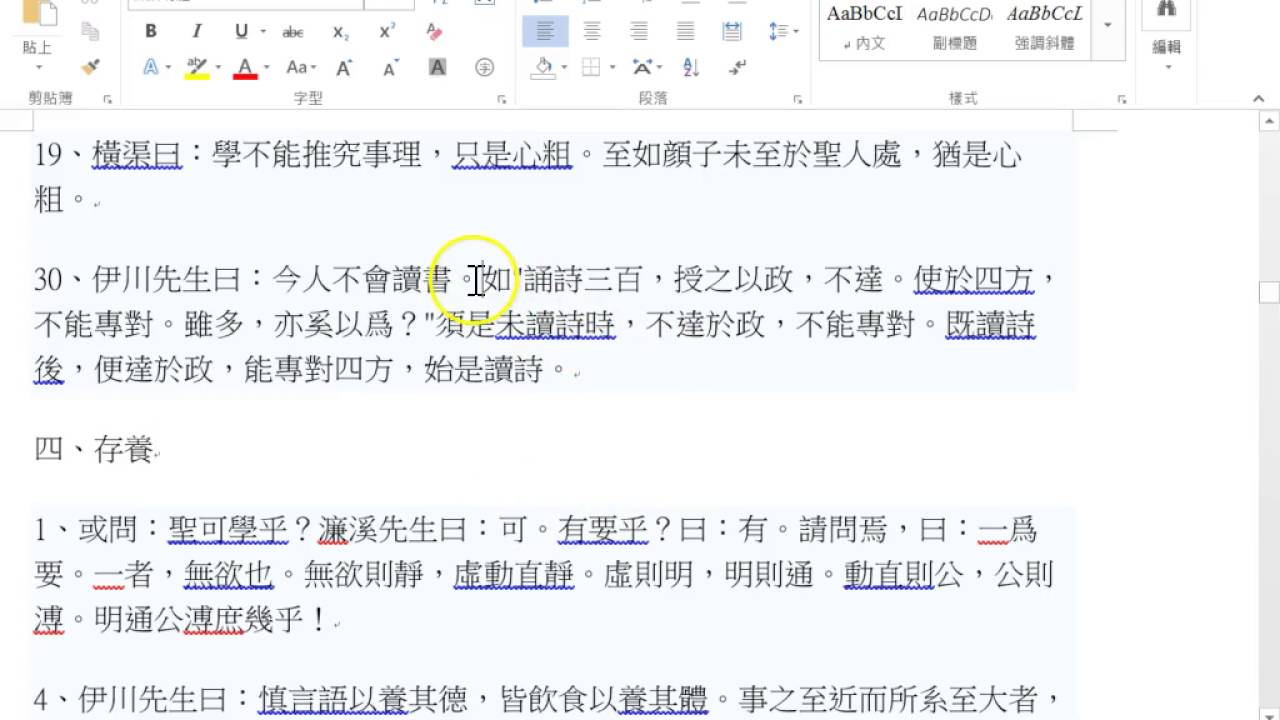Justify paragraph text
Screen dimensions: 1280x720
pyautogui.click(x=685, y=31)
